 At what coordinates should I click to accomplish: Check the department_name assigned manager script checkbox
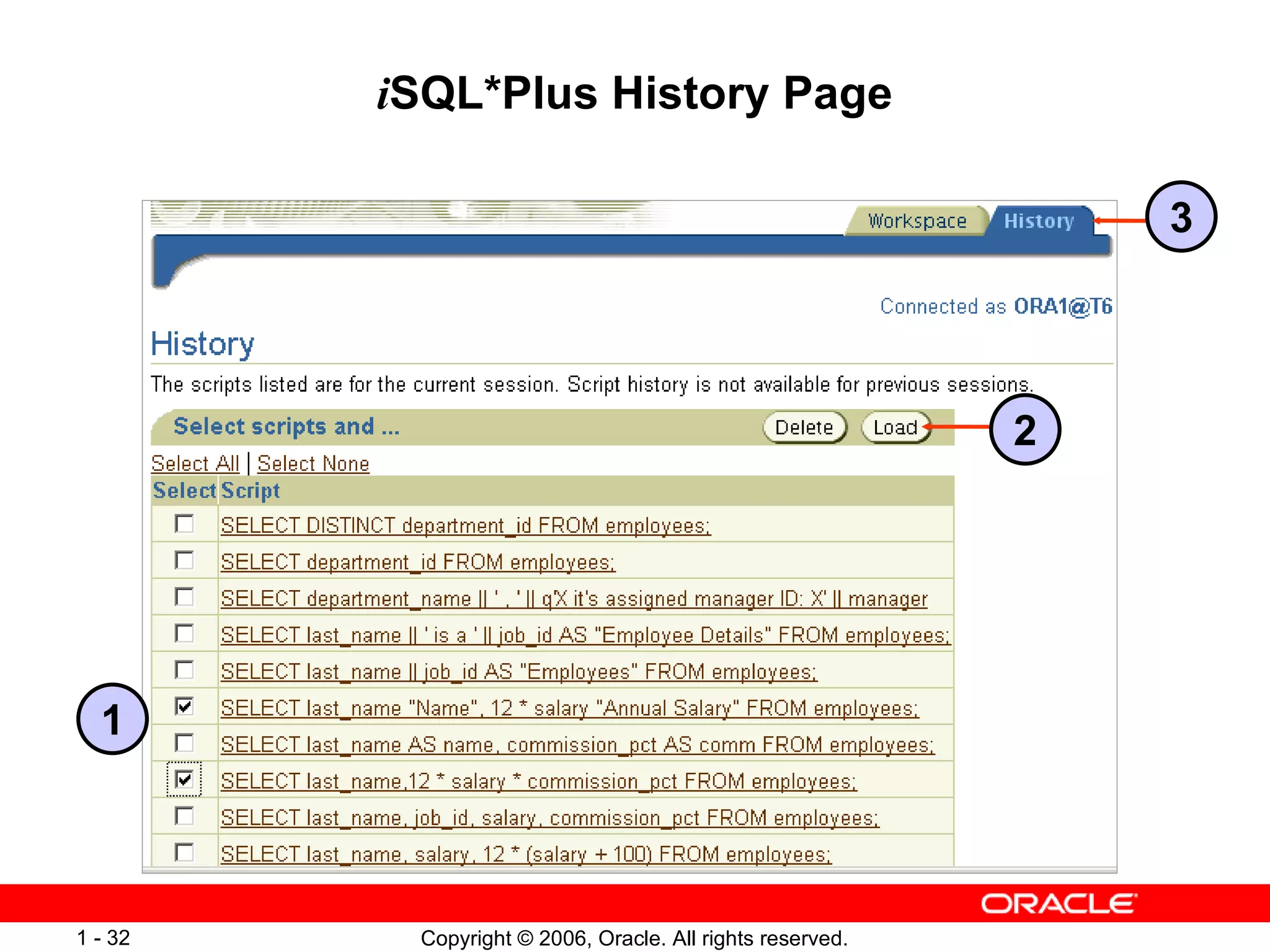[184, 597]
